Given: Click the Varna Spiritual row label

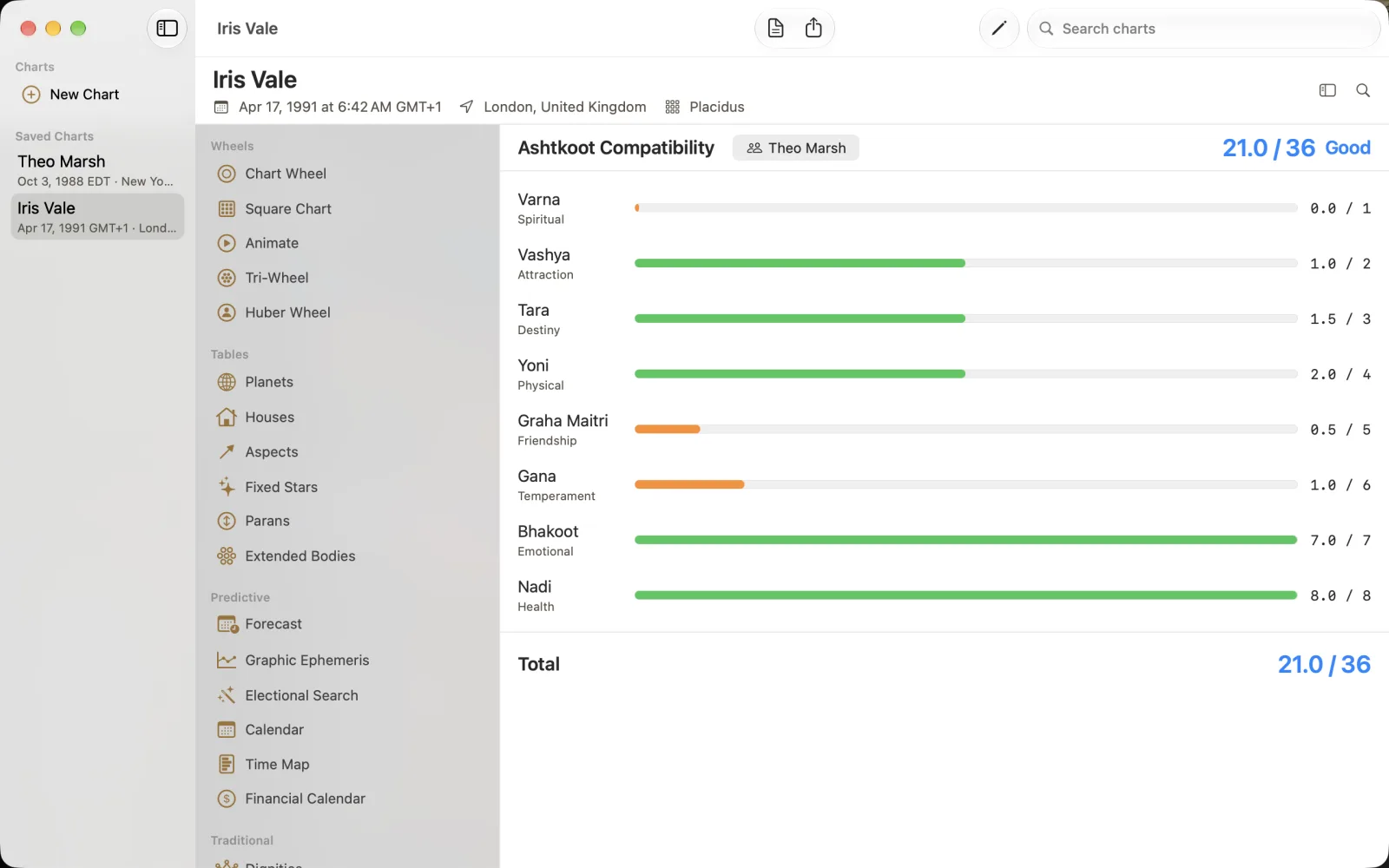Looking at the screenshot, I should point(540,208).
